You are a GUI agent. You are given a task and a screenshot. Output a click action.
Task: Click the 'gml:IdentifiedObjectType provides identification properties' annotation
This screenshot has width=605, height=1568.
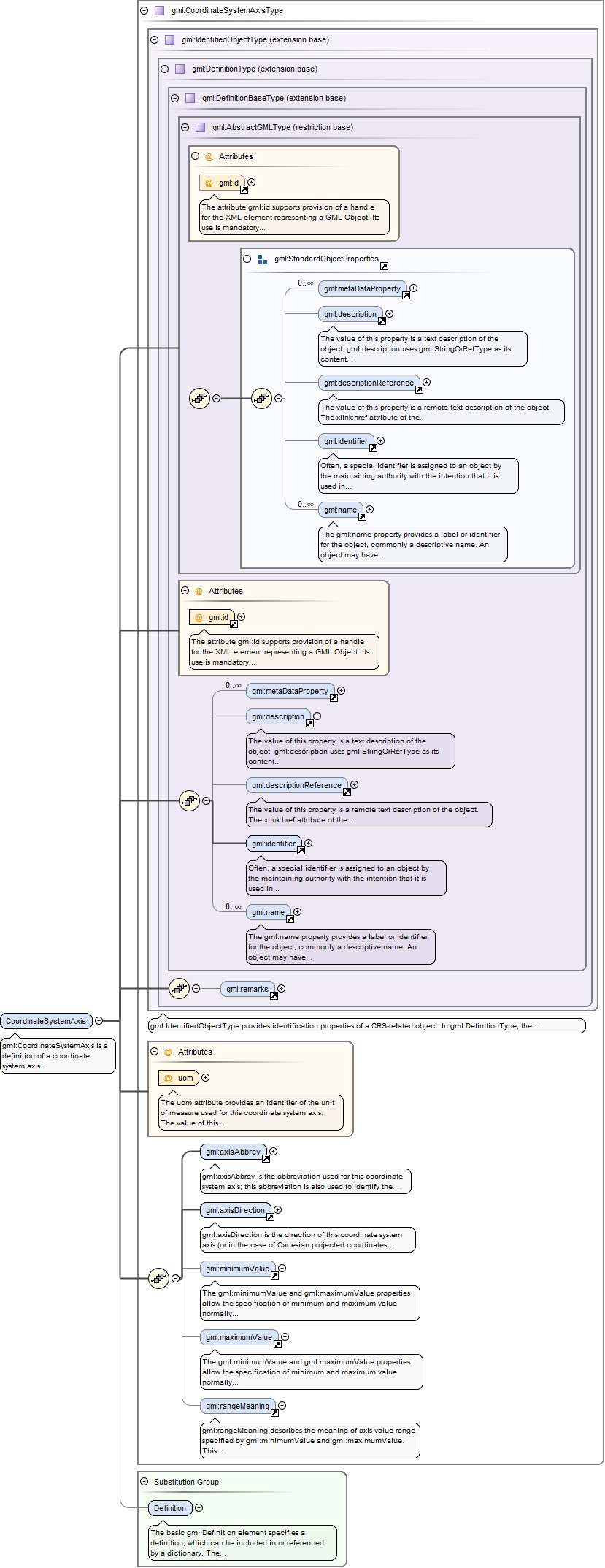tap(366, 1026)
